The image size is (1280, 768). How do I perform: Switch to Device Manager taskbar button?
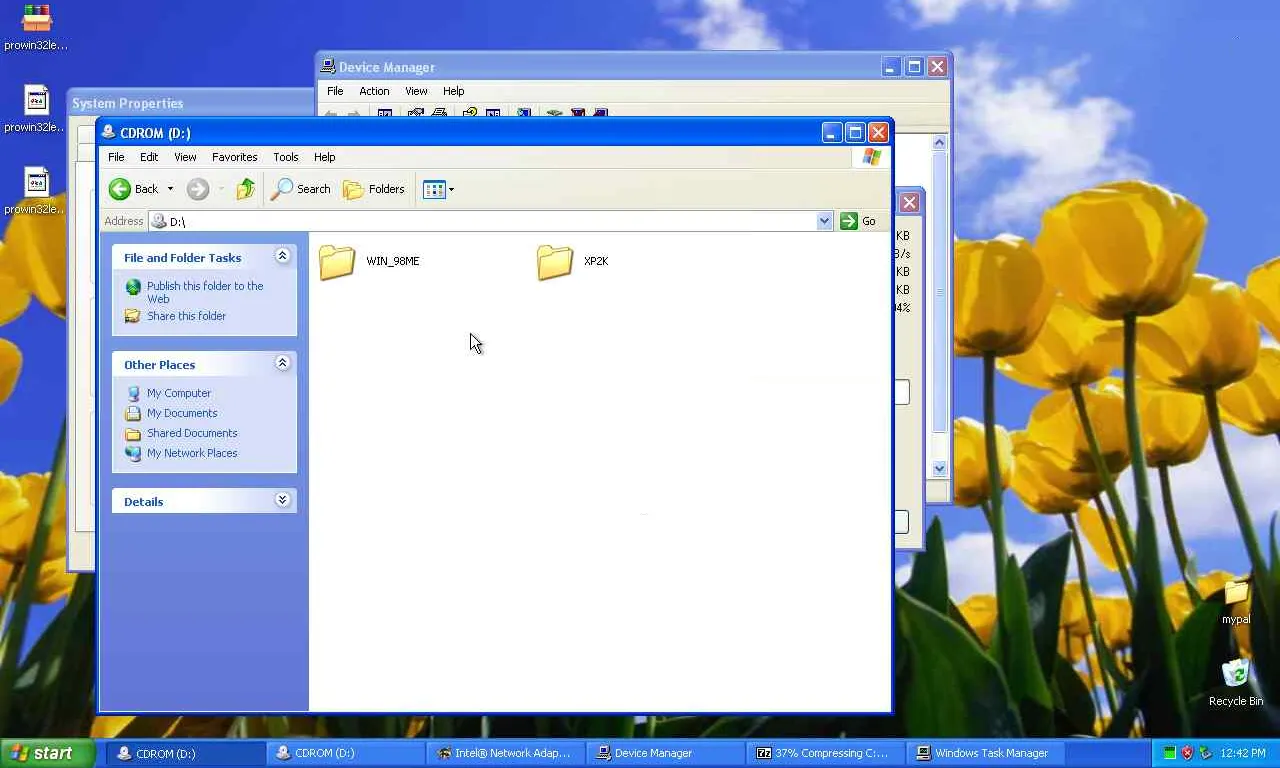coord(666,753)
